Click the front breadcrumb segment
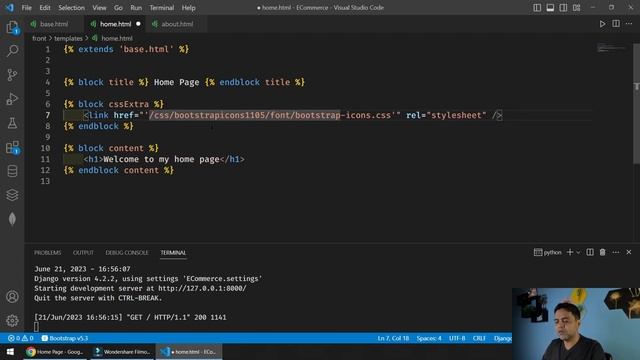The height and width of the screenshot is (360, 640). coord(39,38)
